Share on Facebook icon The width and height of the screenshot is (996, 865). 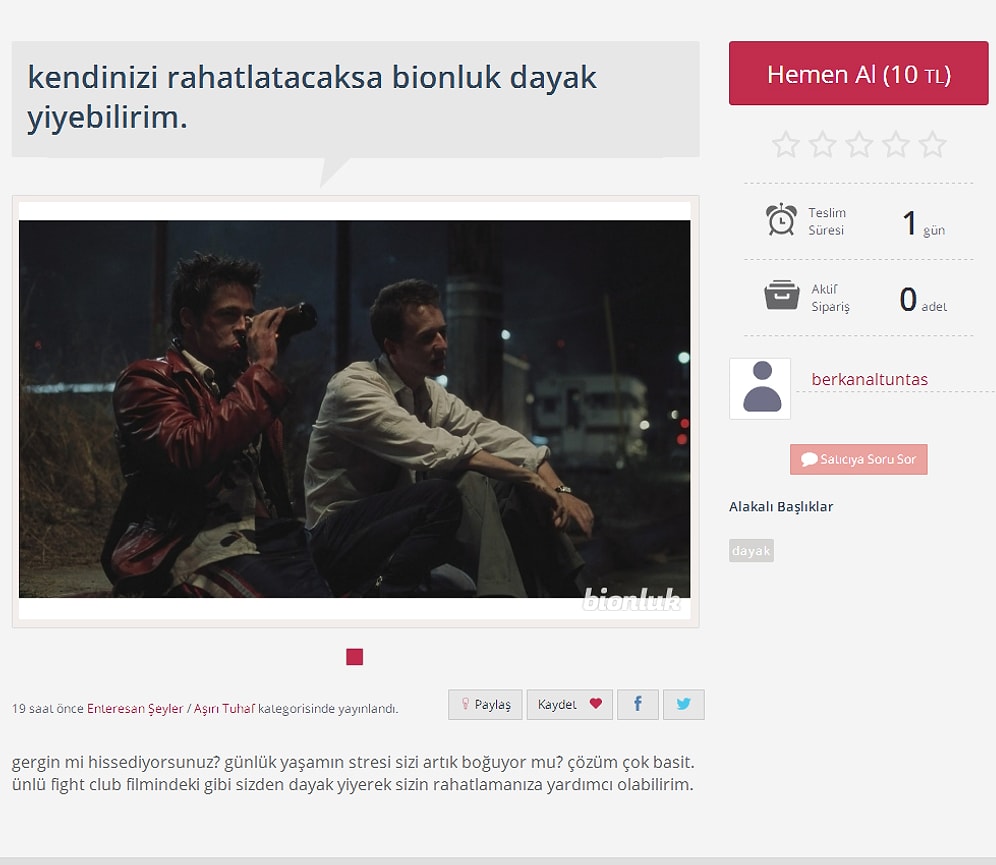pos(638,704)
